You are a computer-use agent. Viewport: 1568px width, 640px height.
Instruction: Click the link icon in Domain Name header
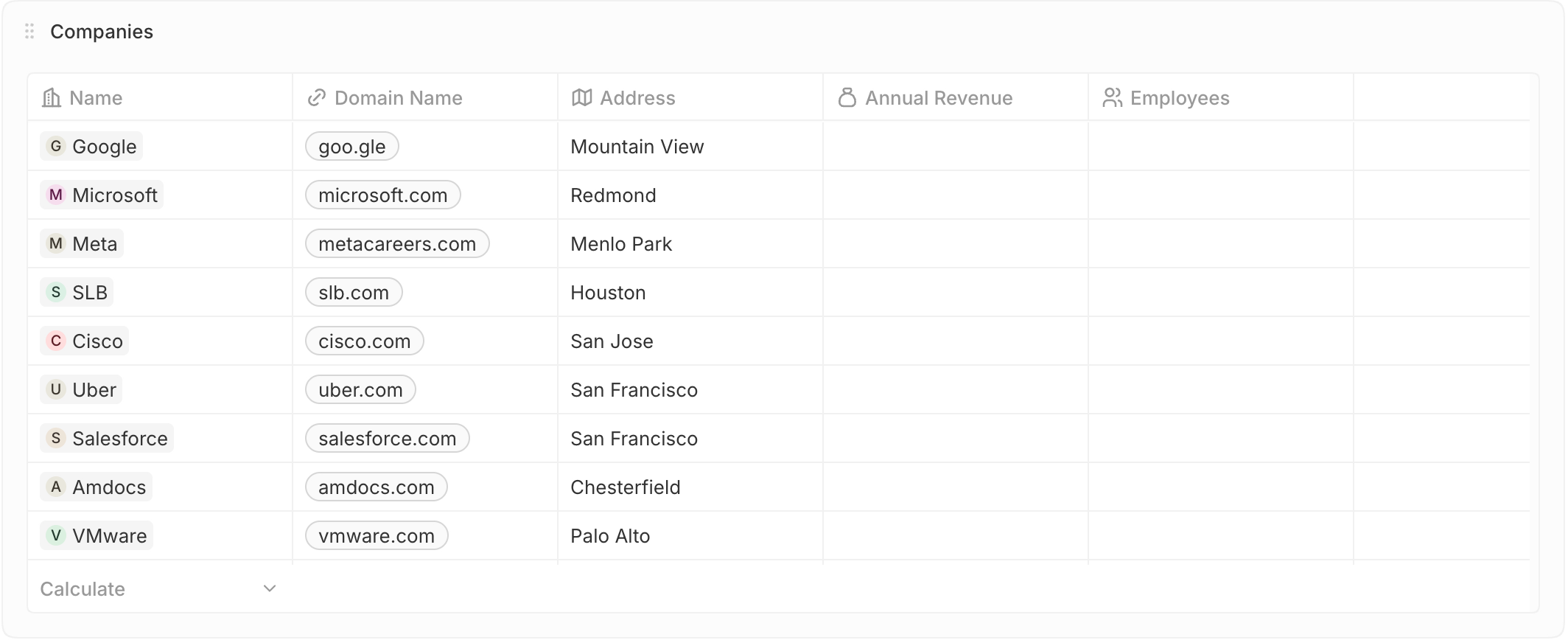pyautogui.click(x=317, y=98)
